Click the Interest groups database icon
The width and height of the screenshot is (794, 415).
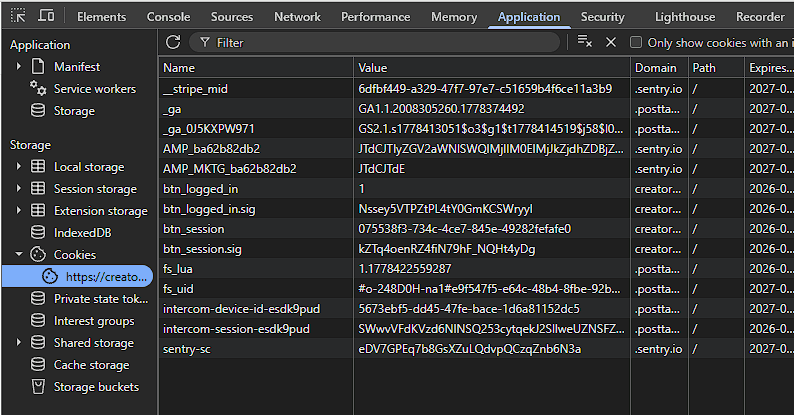click(x=38, y=320)
